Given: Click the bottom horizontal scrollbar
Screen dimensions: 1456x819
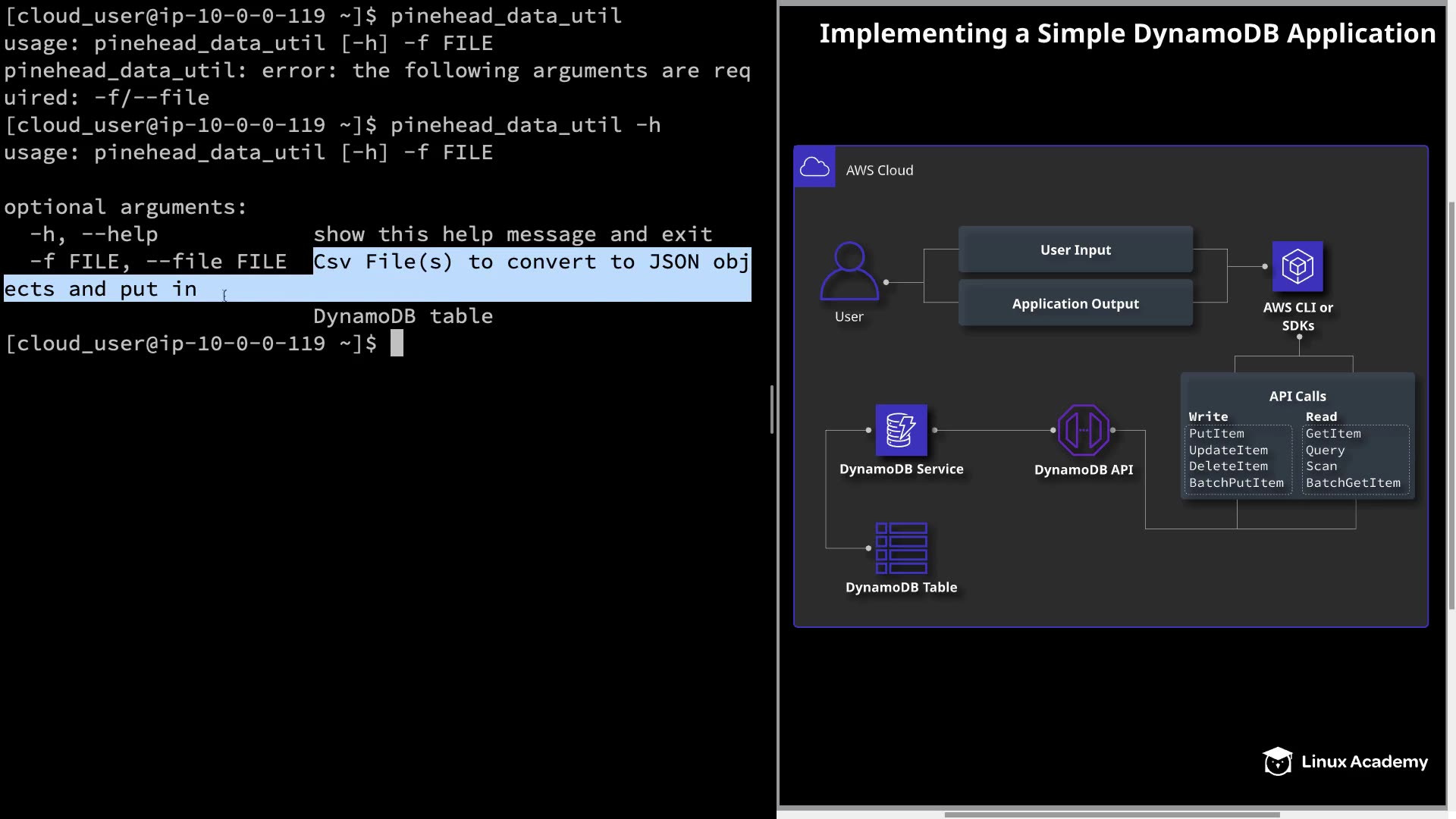Looking at the screenshot, I should [1112, 814].
